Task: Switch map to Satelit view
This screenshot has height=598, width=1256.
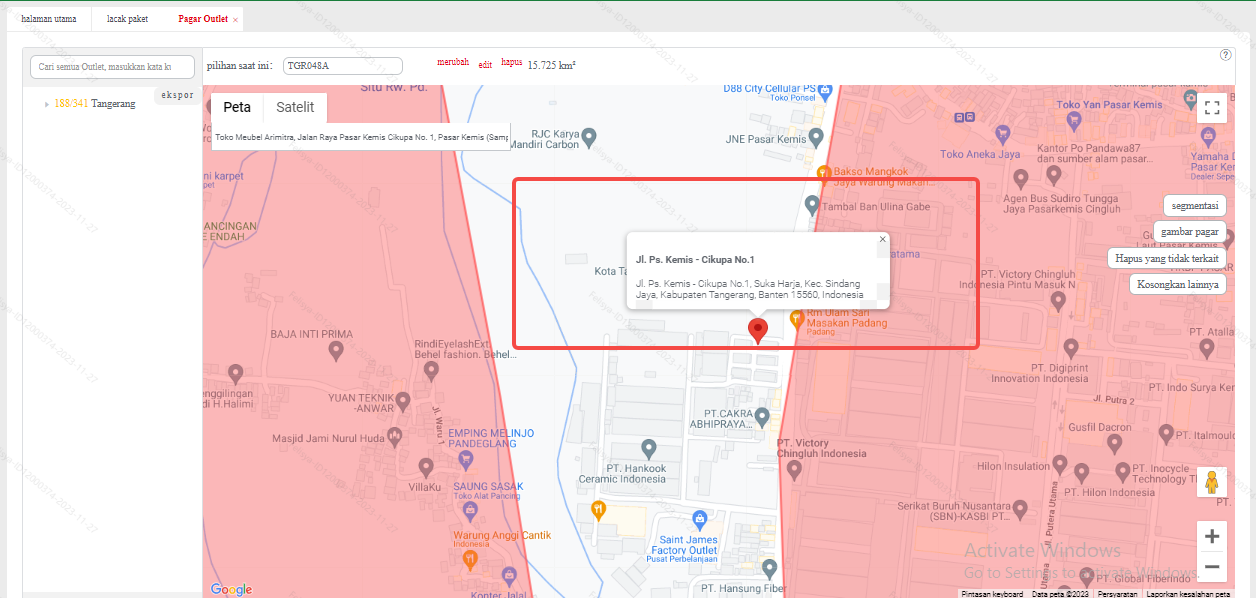Action: 295,107
